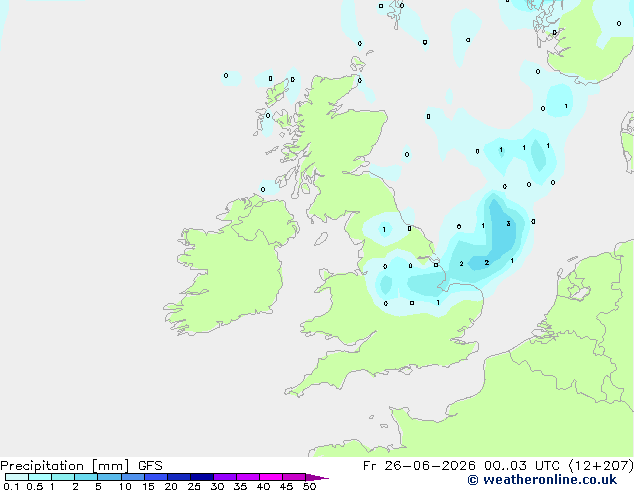Click the 'Precipitation [mm]' title text

tap(65, 466)
